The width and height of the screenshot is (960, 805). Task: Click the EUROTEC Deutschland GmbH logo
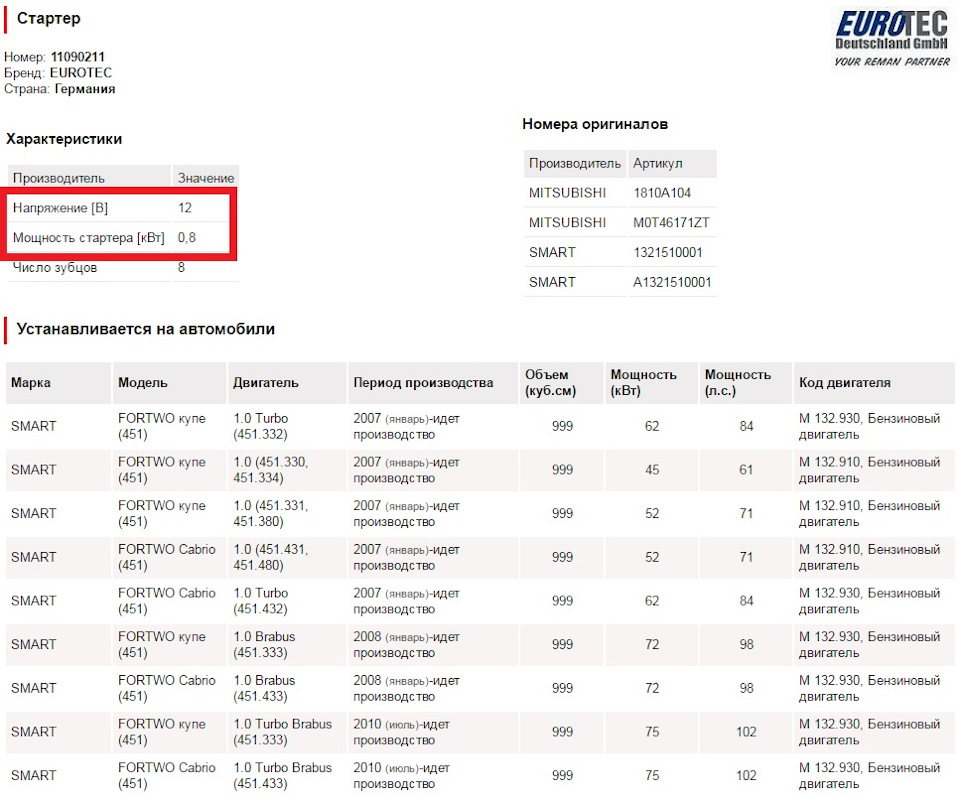click(891, 38)
